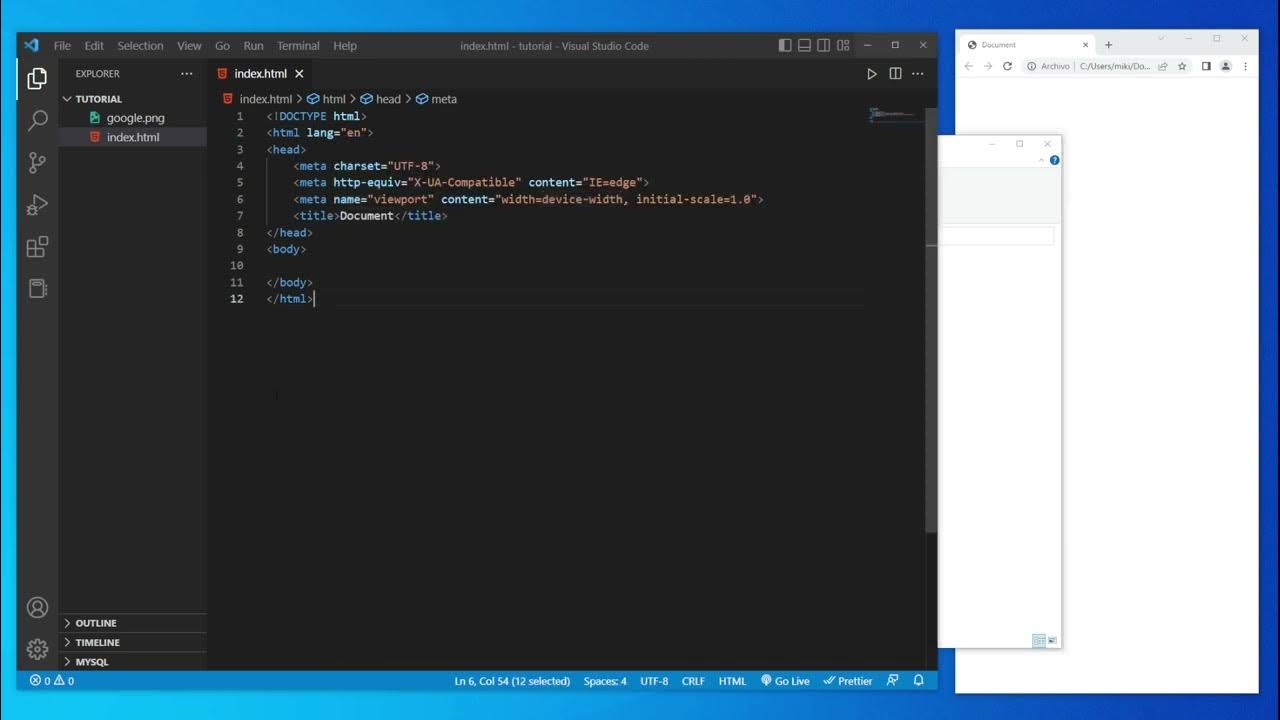
Task: Click the VS Code logo in title bar
Action: click(31, 45)
